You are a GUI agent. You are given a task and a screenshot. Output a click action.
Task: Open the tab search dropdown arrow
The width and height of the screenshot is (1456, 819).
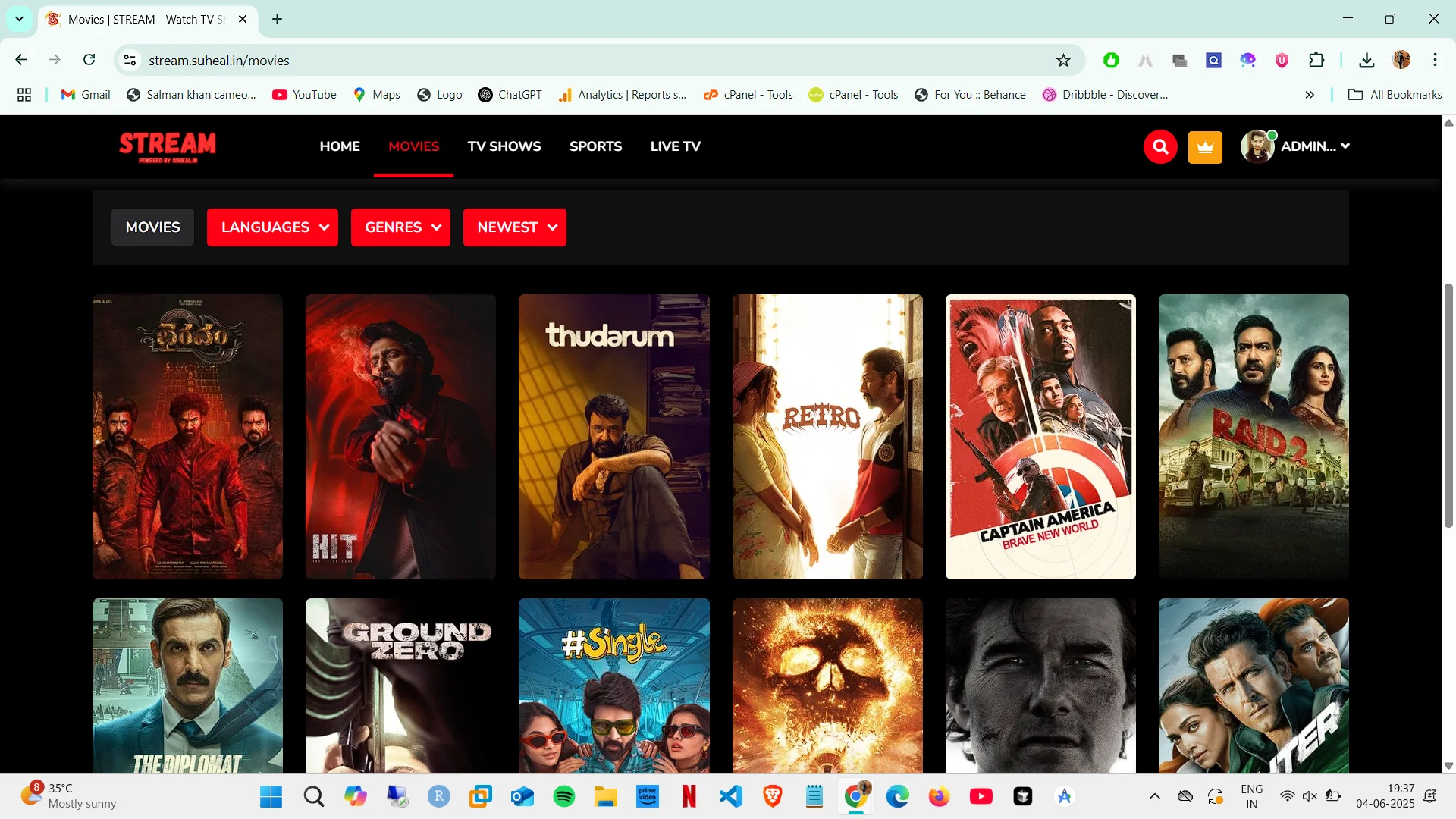19,19
